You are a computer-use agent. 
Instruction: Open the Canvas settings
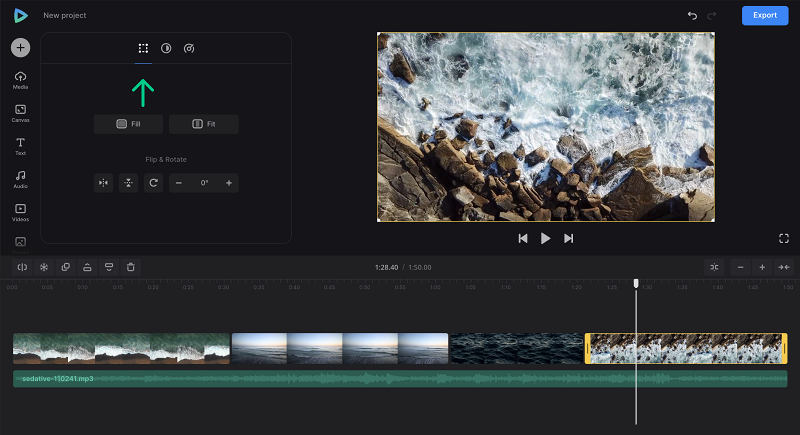pyautogui.click(x=20, y=113)
